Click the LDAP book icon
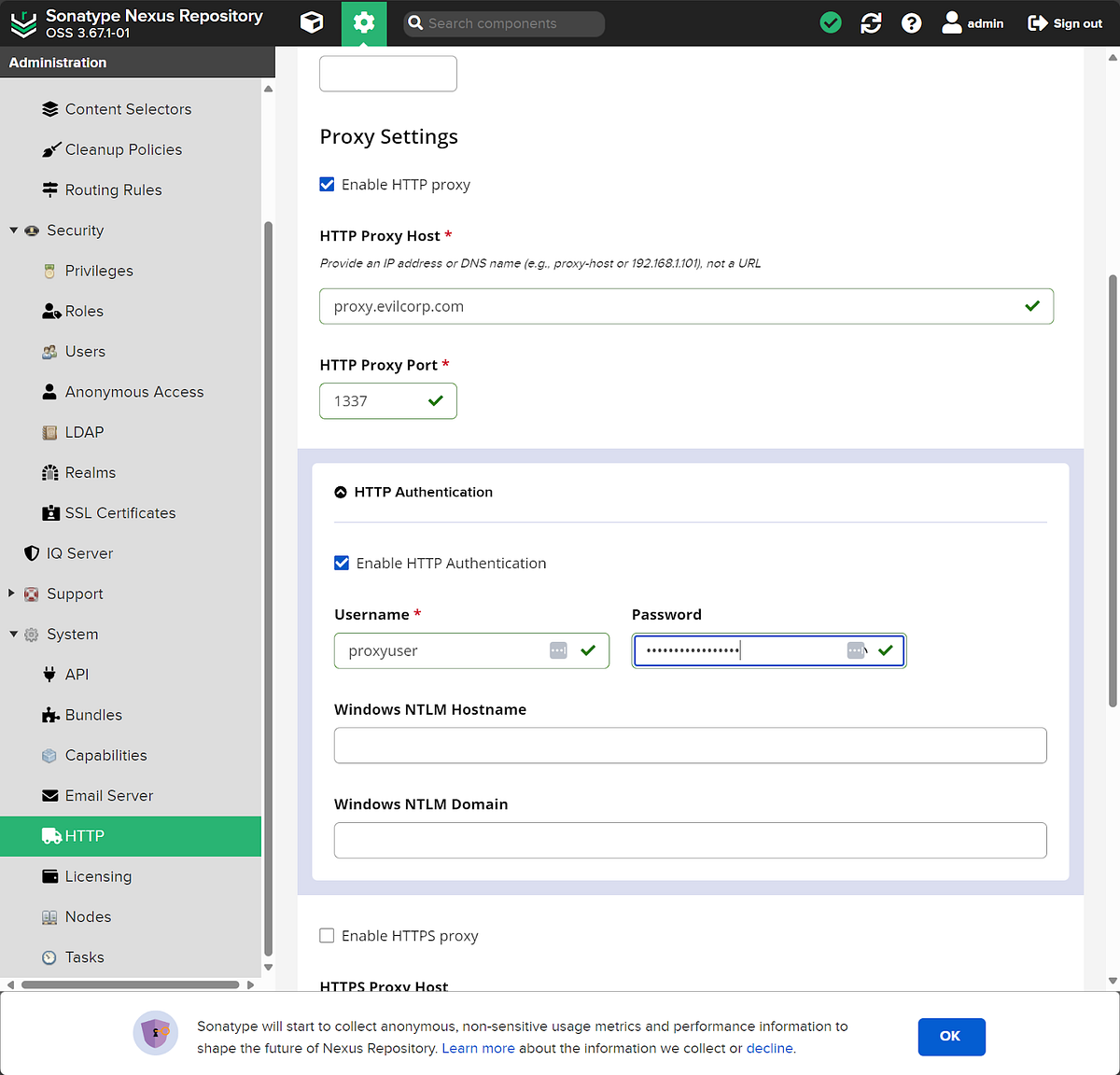Image resolution: width=1120 pixels, height=1075 pixels. [x=50, y=432]
